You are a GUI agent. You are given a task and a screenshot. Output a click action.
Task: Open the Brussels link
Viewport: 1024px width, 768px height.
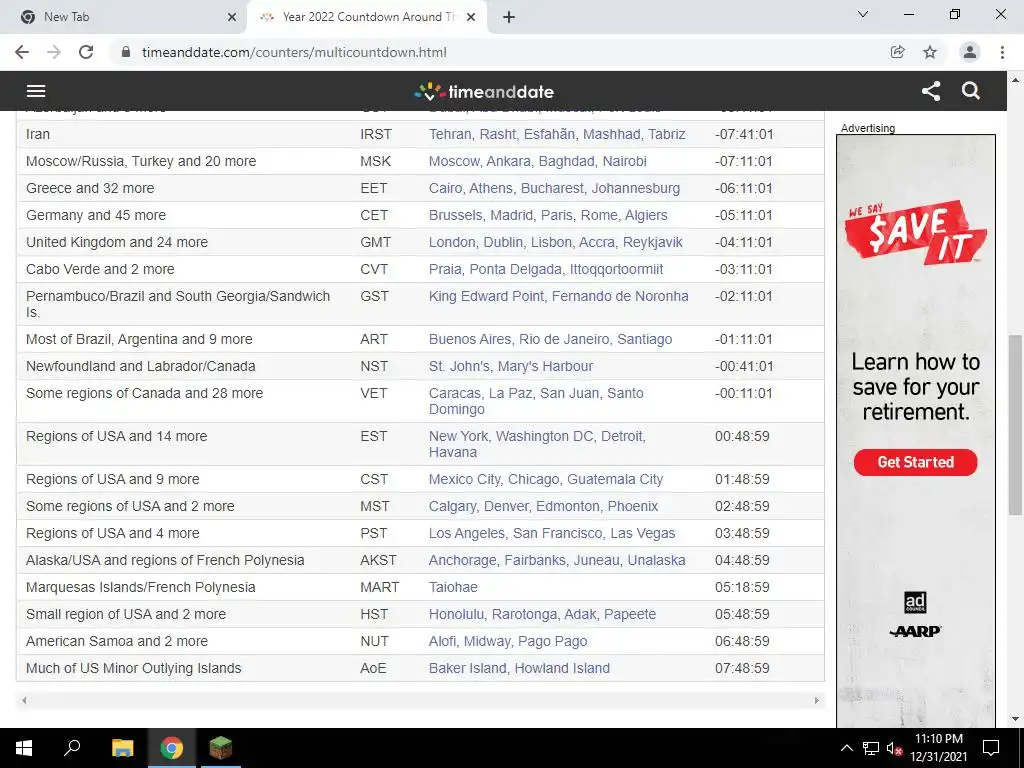pos(455,215)
